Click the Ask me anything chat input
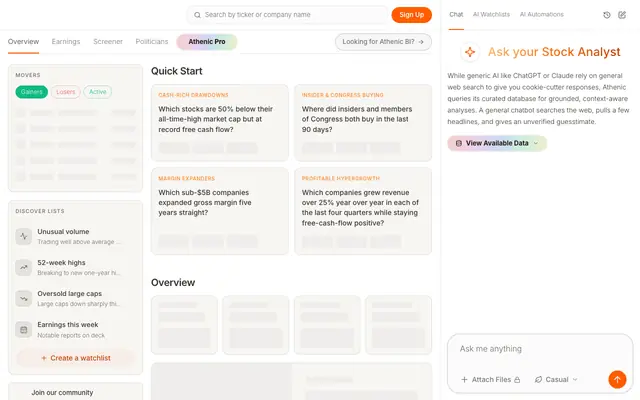Image resolution: width=640 pixels, height=400 pixels. [x=540, y=349]
